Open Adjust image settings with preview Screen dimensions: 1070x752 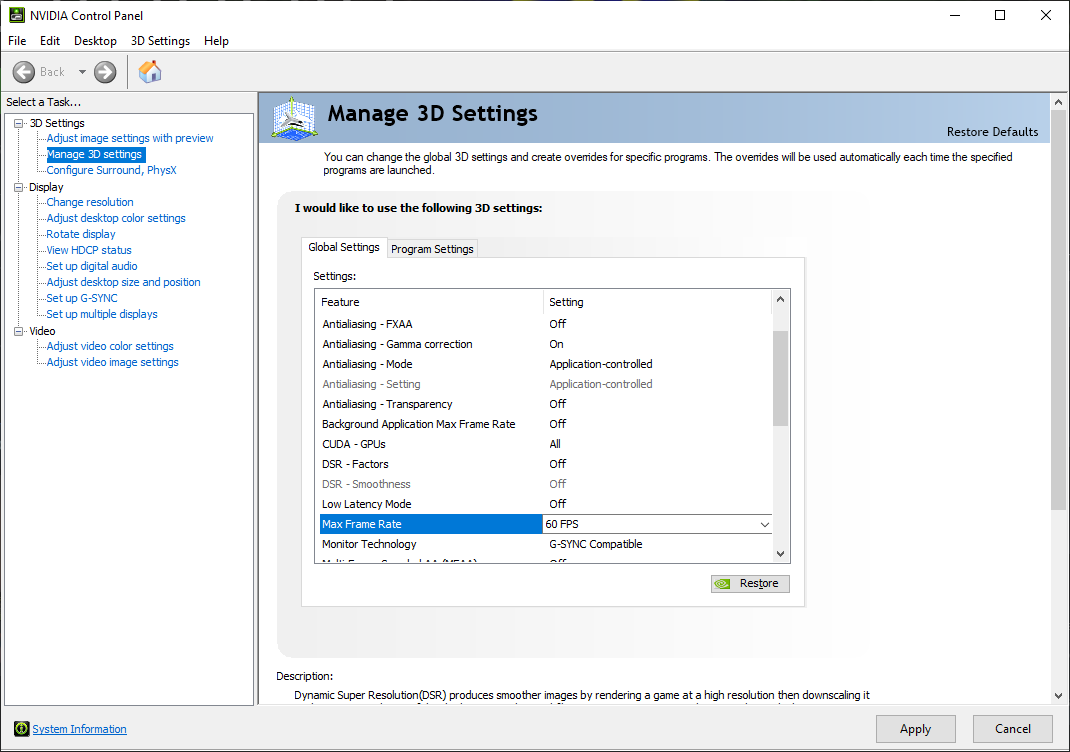pos(130,138)
